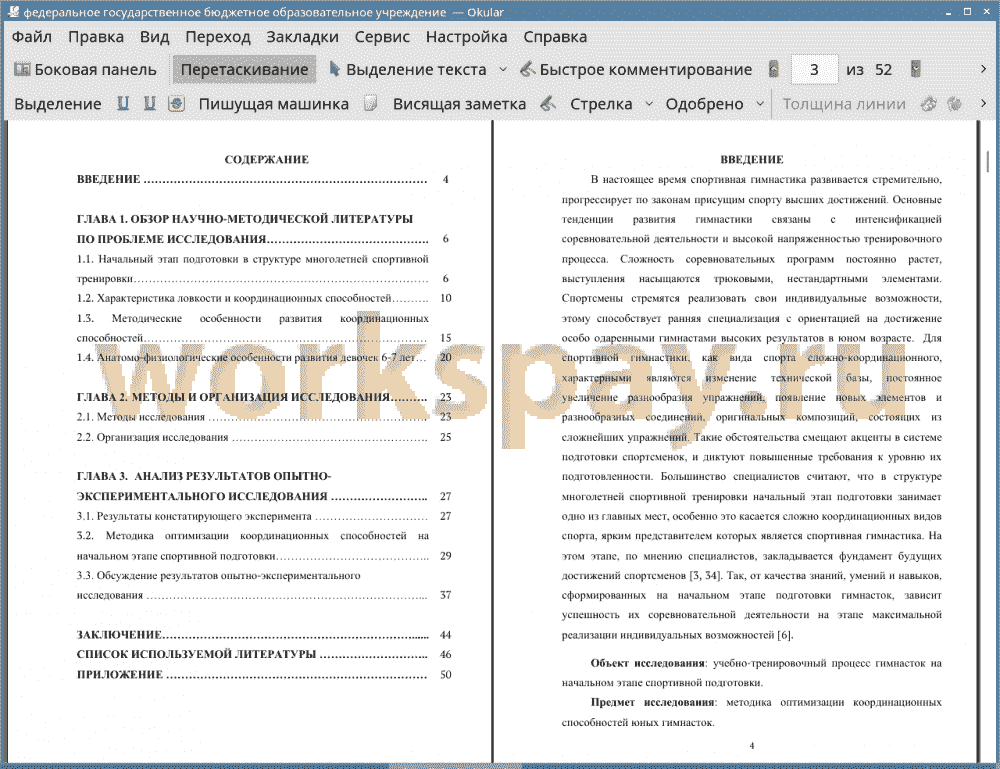Click the note icon before Висящая заметка
Image resolution: width=1000 pixels, height=769 pixels.
pyautogui.click(x=371, y=103)
